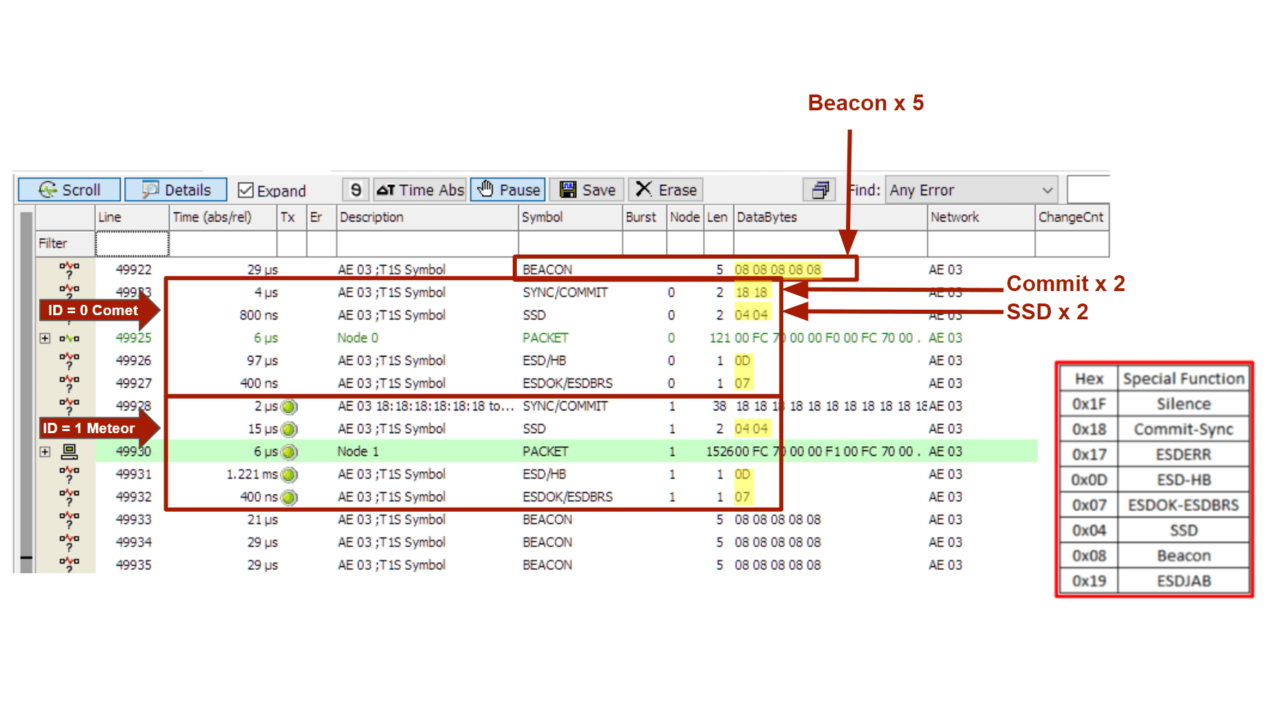Toggle the Expand checkbox

click(x=244, y=190)
